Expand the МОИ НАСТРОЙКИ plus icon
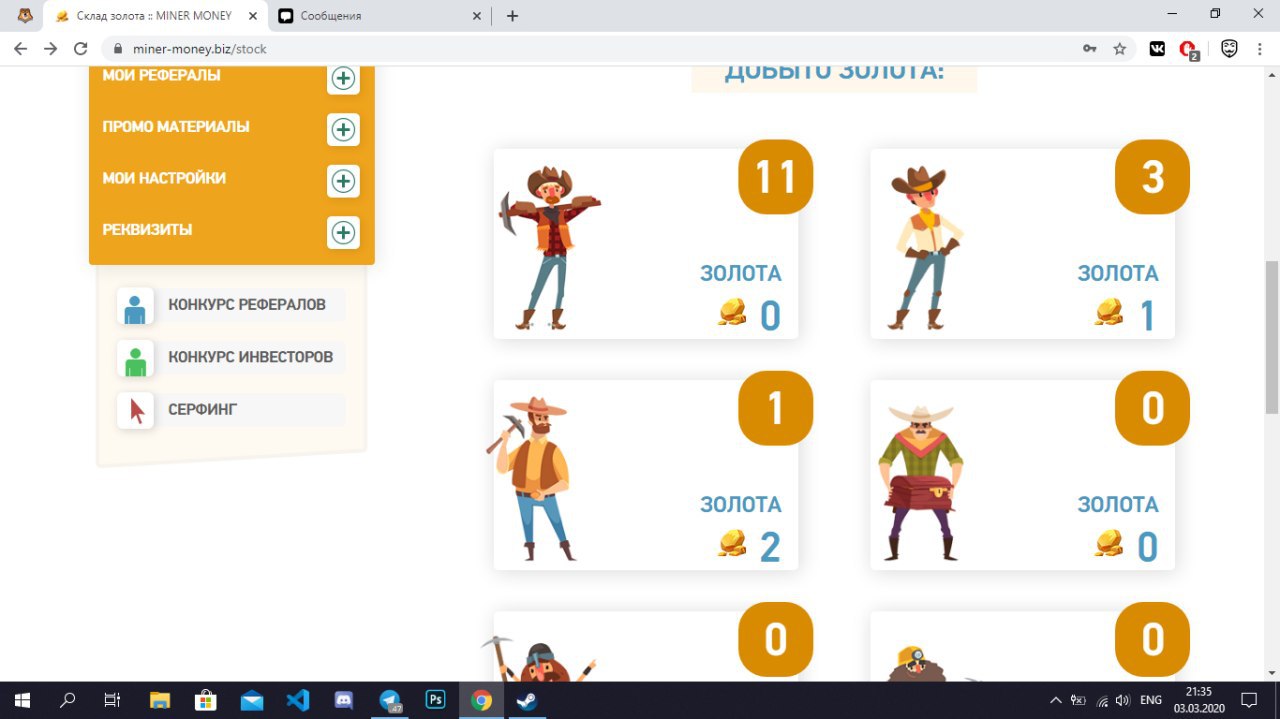The image size is (1280, 719). (343, 181)
